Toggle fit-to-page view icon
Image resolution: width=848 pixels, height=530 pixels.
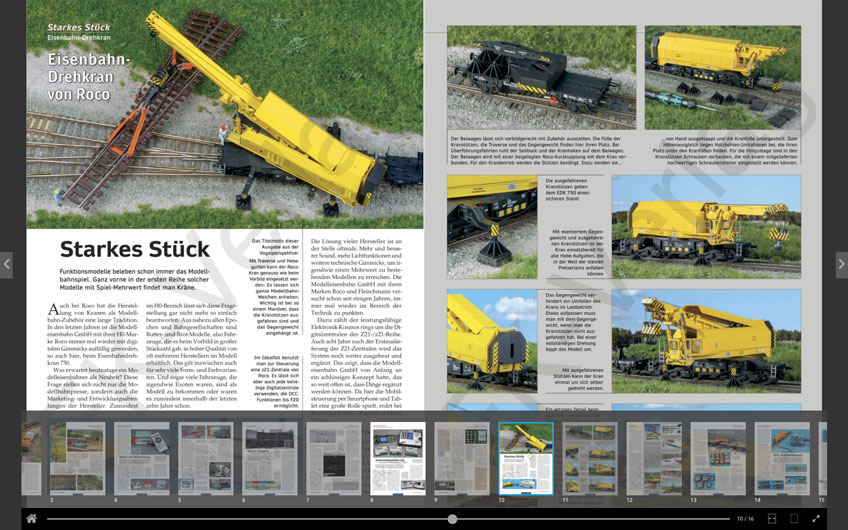[772, 519]
